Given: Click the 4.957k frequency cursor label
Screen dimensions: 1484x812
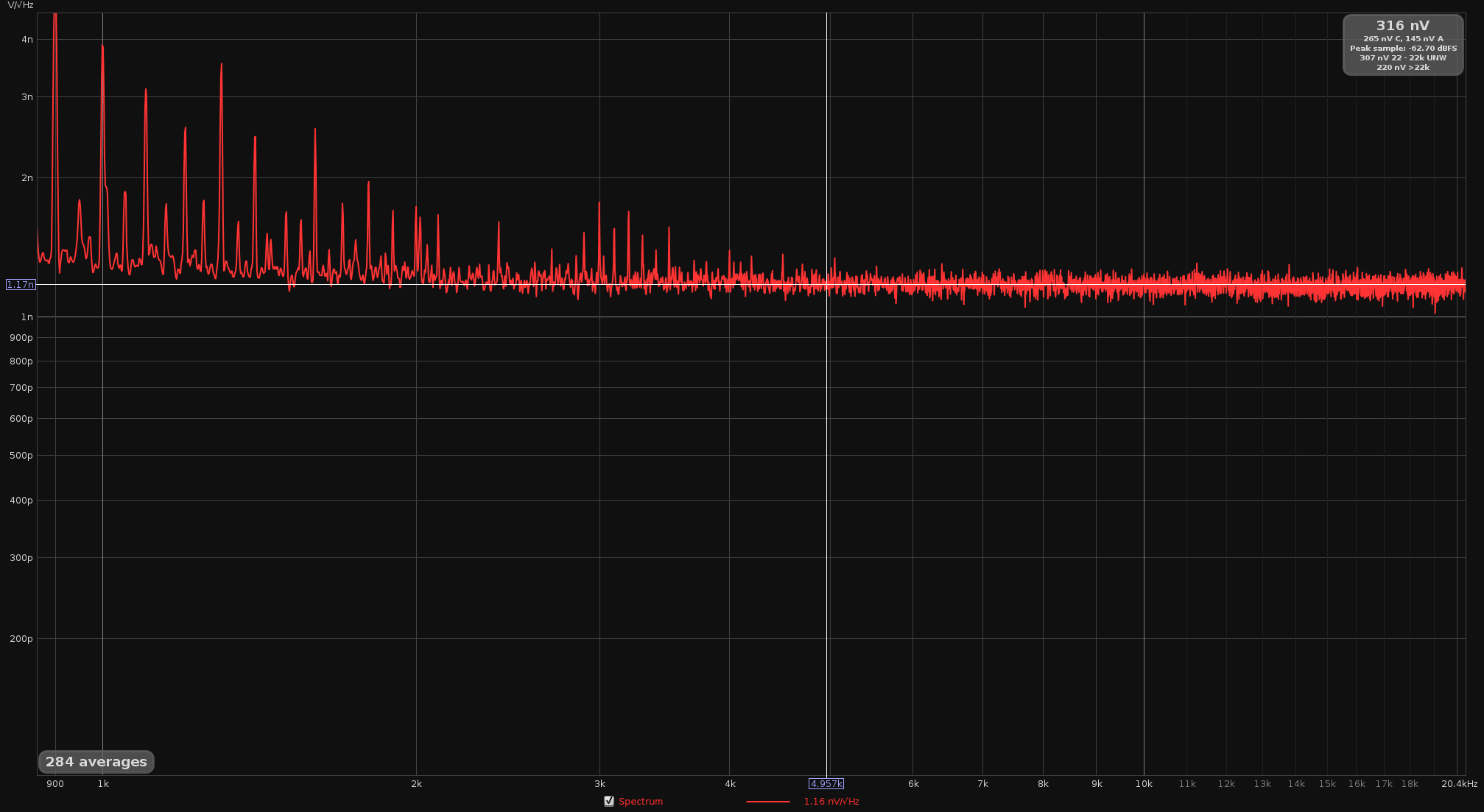Looking at the screenshot, I should point(826,784).
